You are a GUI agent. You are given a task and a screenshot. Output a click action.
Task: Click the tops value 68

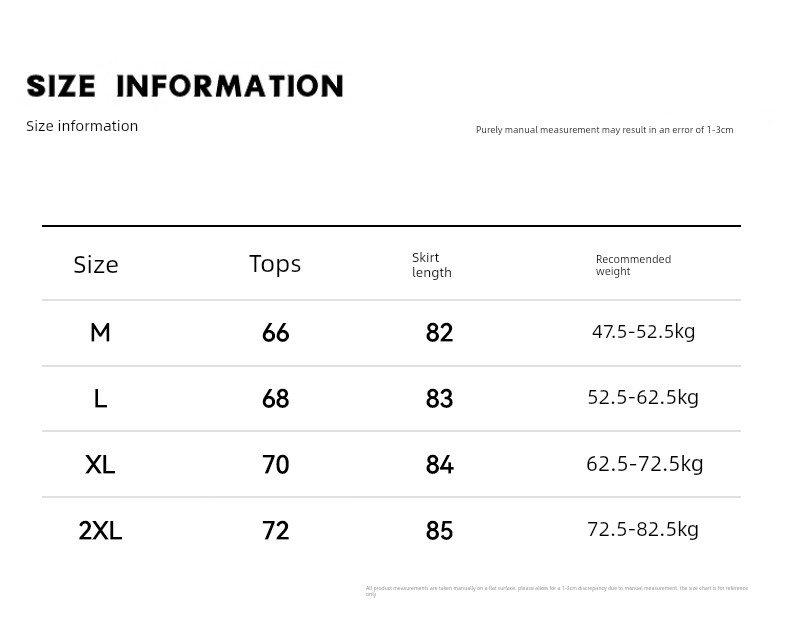pos(276,399)
